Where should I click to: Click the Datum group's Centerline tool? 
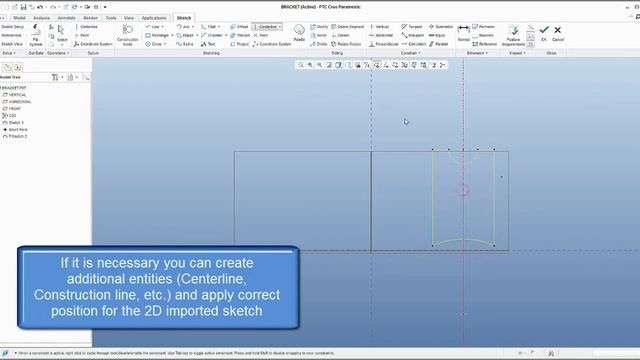[x=86, y=27]
